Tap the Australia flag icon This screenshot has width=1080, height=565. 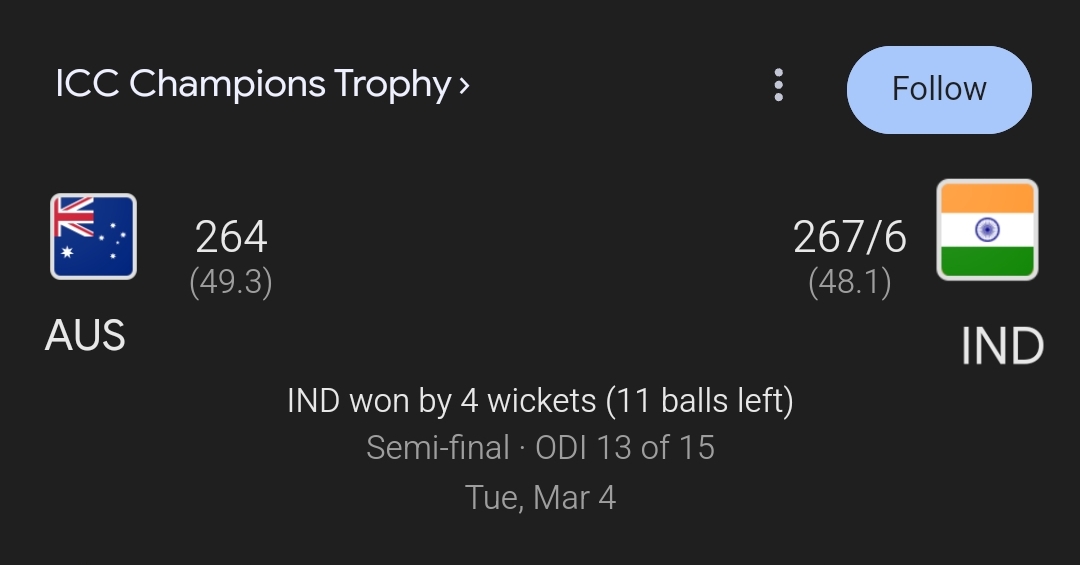[93, 236]
